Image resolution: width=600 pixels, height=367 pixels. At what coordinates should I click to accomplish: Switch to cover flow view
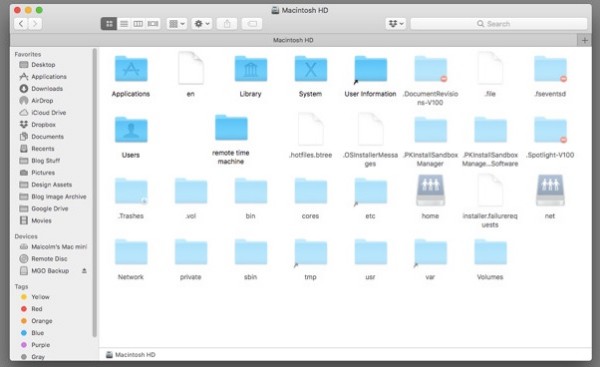pyautogui.click(x=153, y=24)
